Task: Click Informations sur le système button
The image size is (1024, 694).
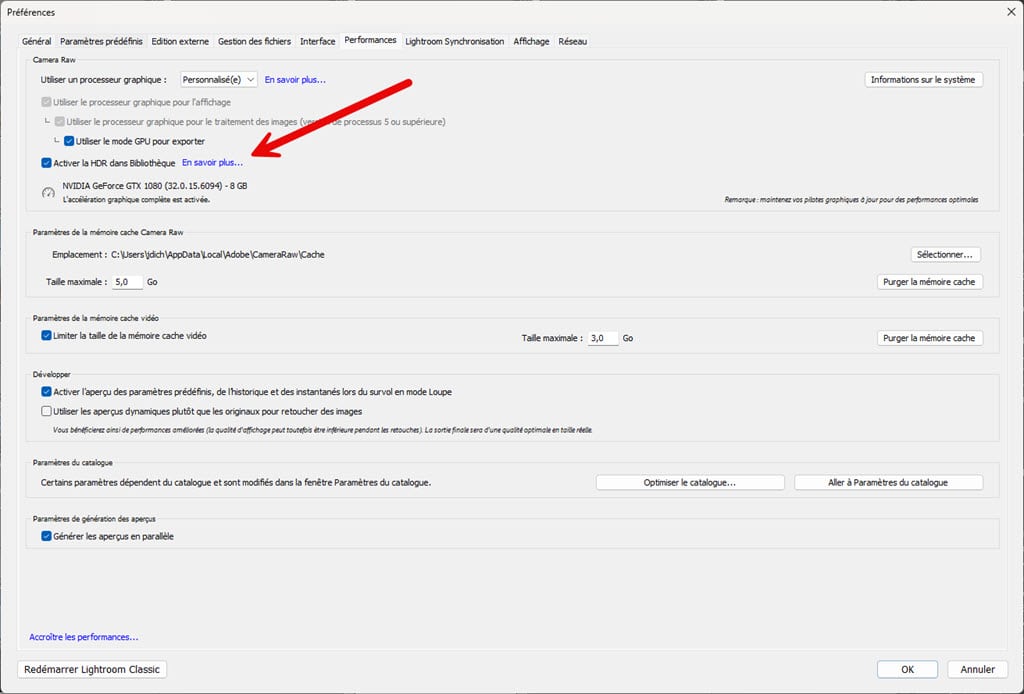Action: 923,80
